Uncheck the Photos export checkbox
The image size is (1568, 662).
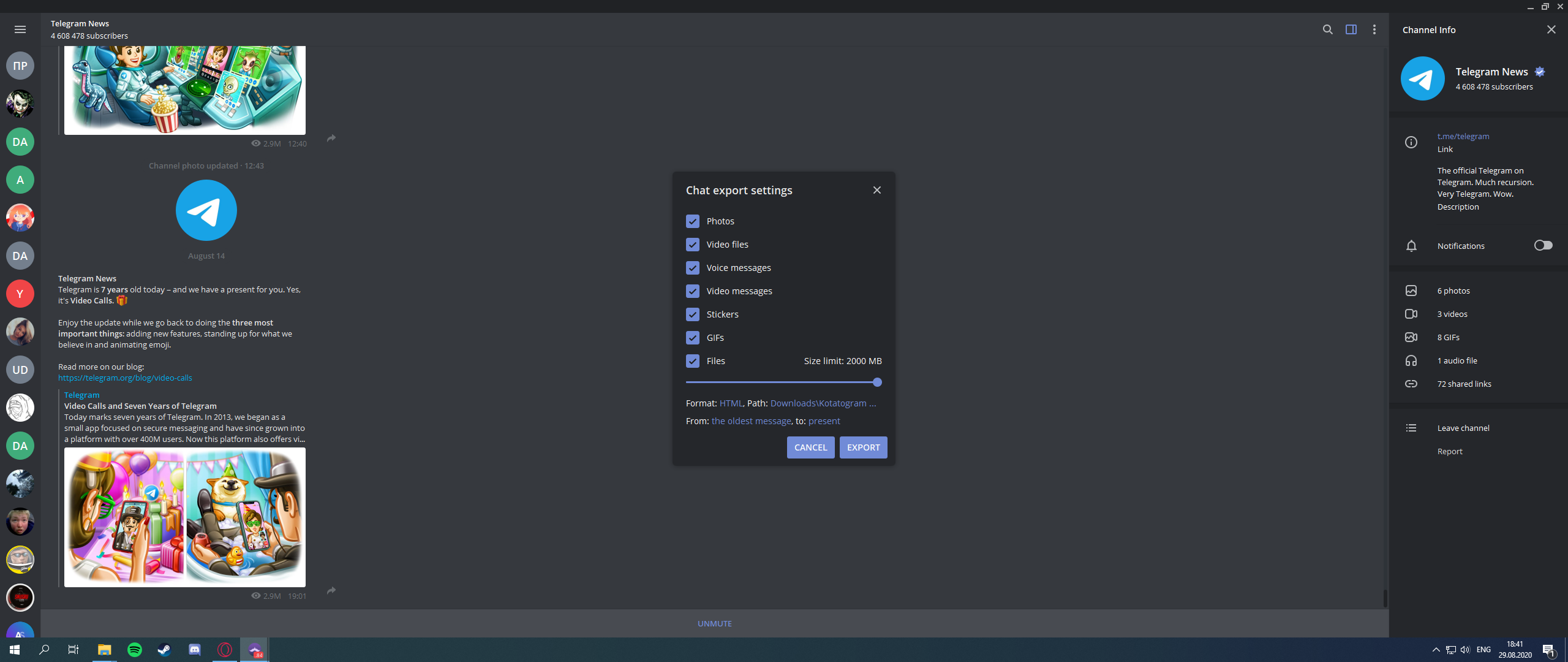tap(692, 221)
